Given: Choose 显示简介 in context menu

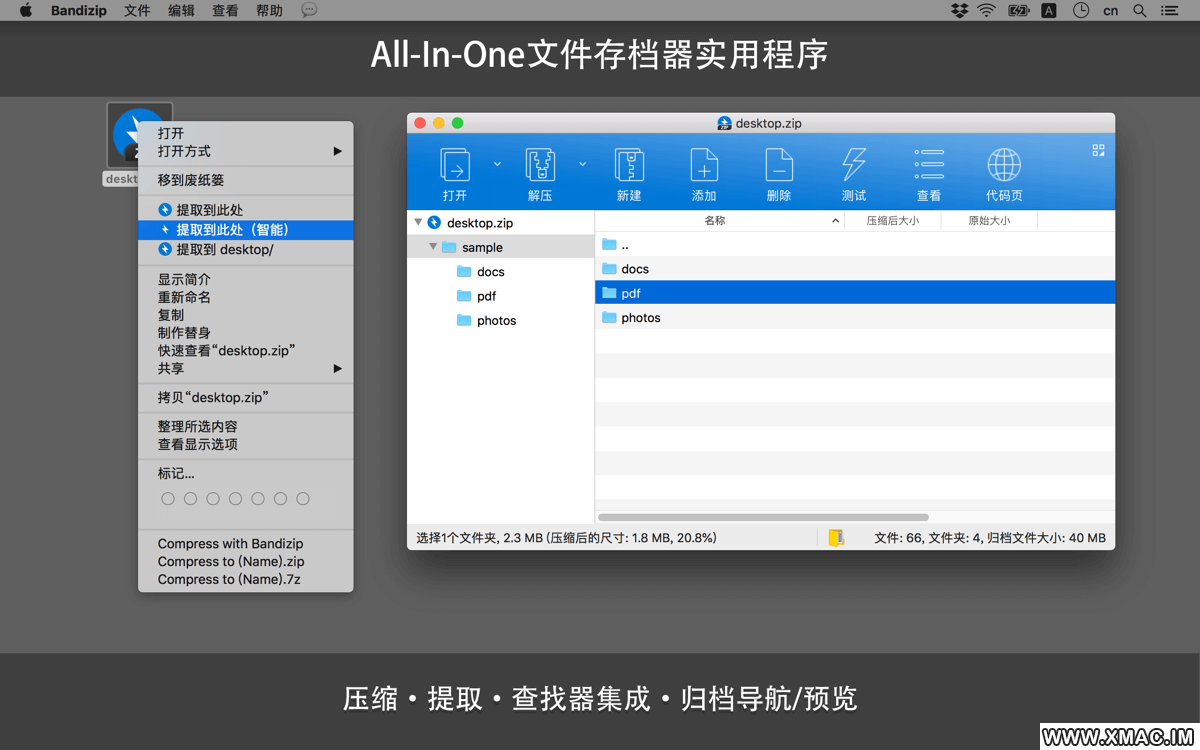Looking at the screenshot, I should tap(246, 279).
